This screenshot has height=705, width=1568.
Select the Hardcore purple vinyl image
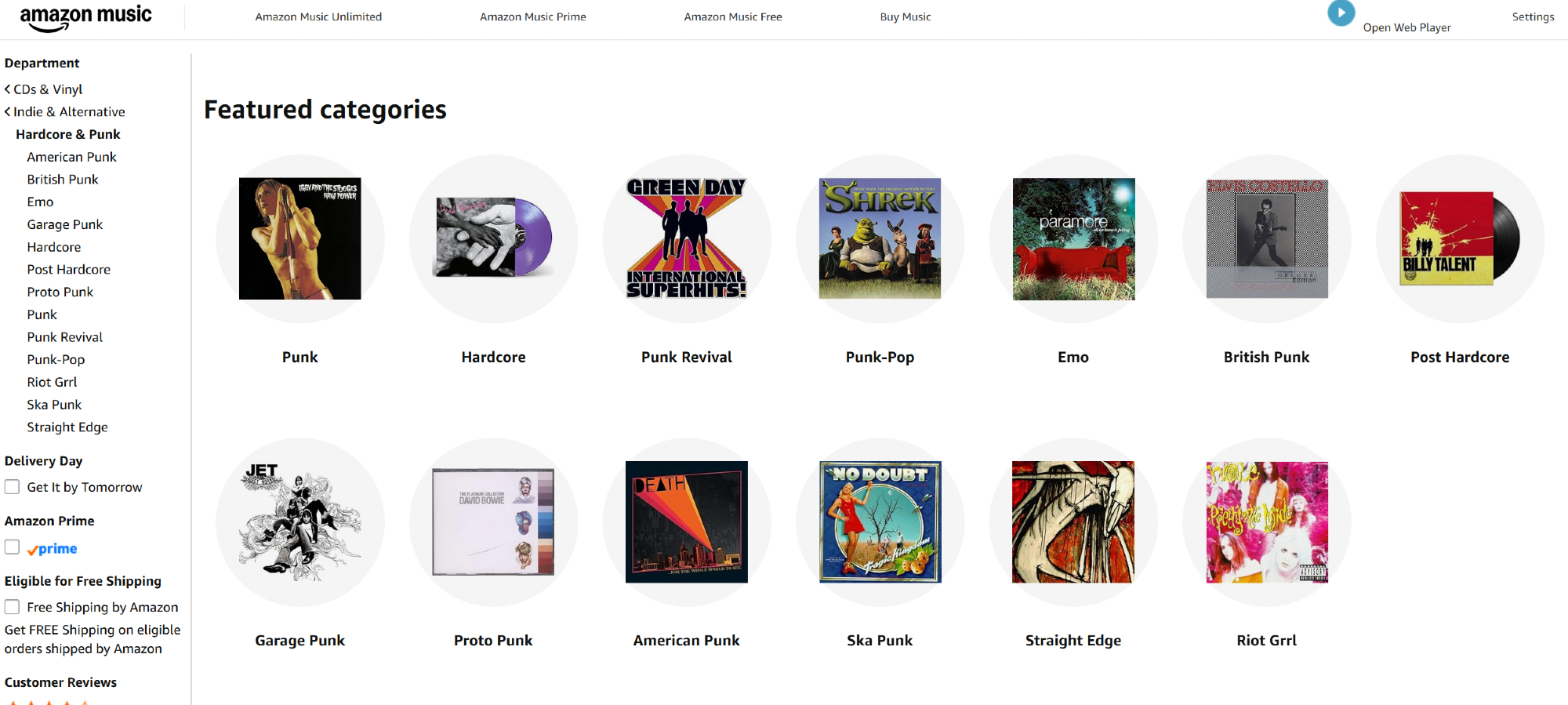coord(494,237)
